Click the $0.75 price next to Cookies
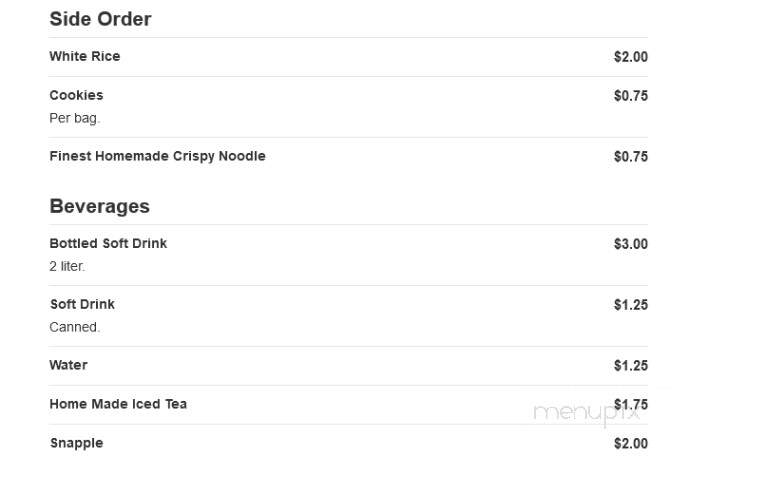766x495 pixels. click(631, 96)
